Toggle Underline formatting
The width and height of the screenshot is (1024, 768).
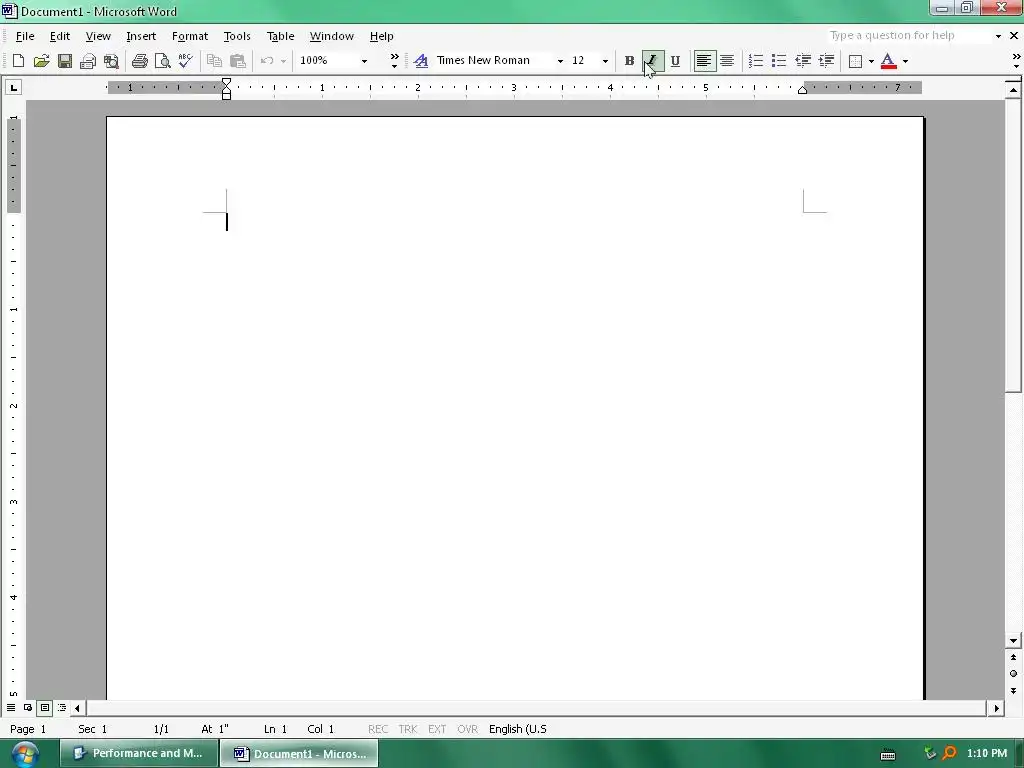(675, 61)
